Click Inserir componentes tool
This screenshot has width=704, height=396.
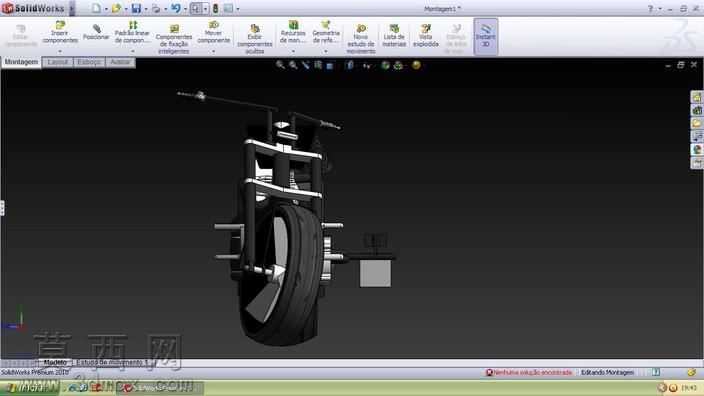coord(60,32)
